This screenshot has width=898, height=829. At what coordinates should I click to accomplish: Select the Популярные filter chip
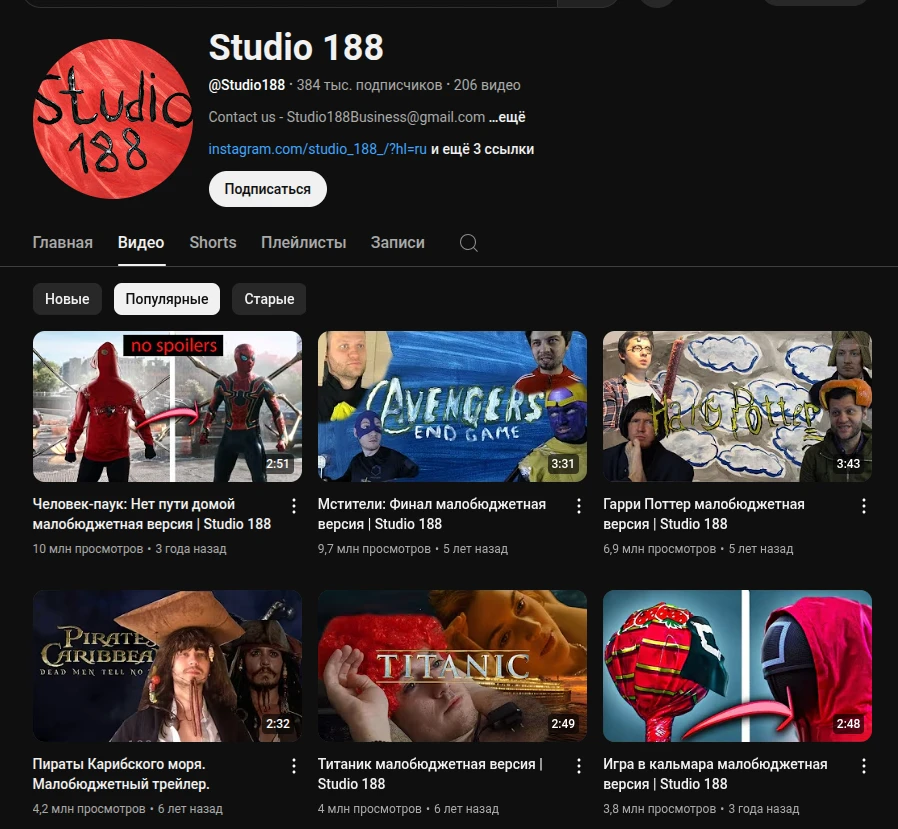tap(167, 299)
